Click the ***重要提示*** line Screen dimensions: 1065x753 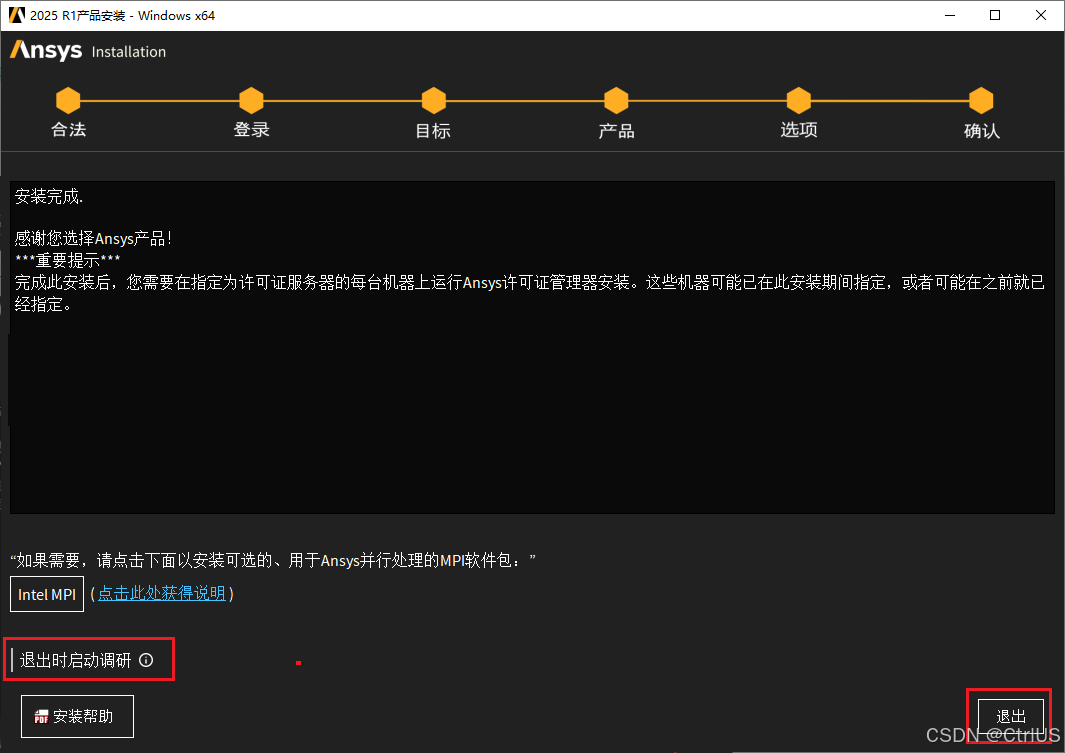tap(67, 260)
